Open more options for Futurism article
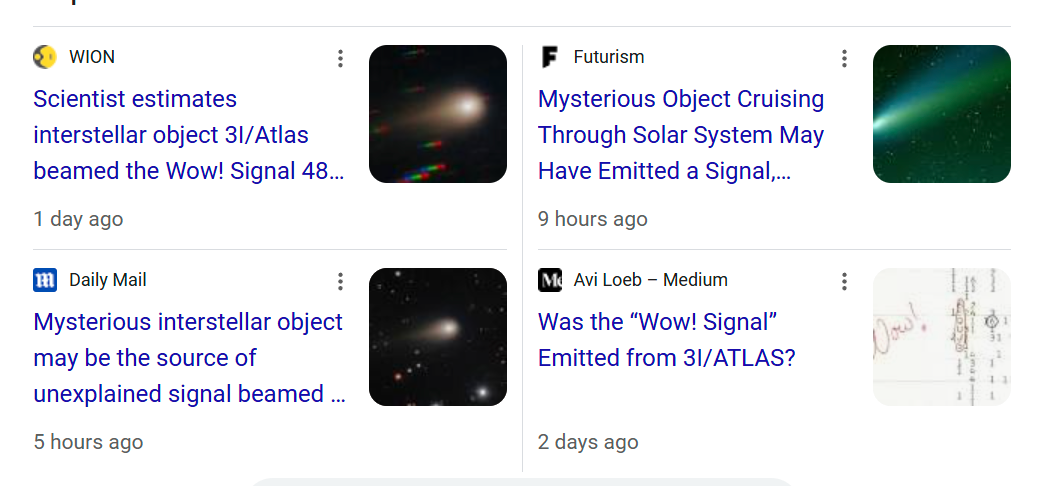Image resolution: width=1042 pixels, height=486 pixels. (x=844, y=59)
